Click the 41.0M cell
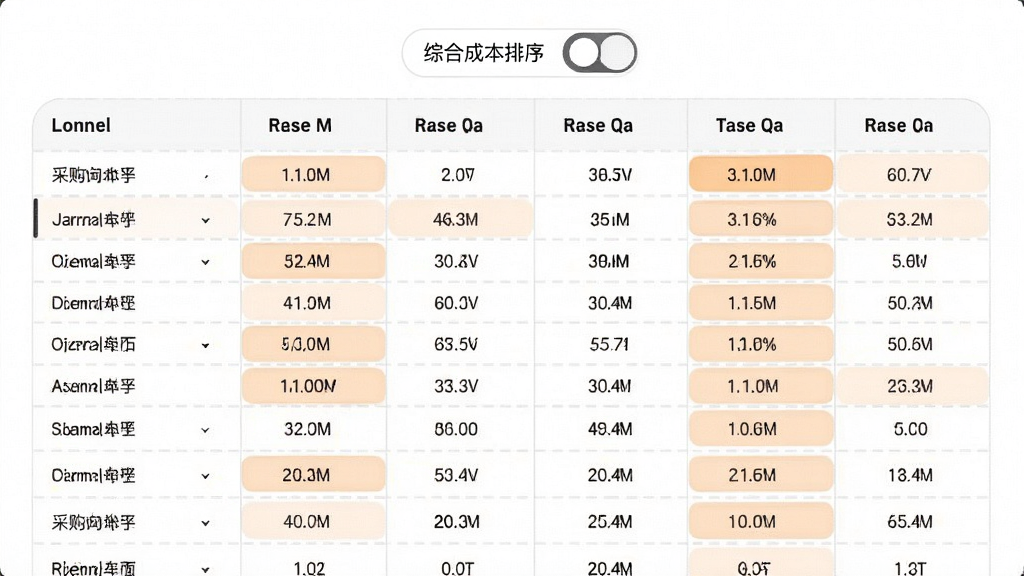Screen dimensions: 1024x576 click(313, 303)
